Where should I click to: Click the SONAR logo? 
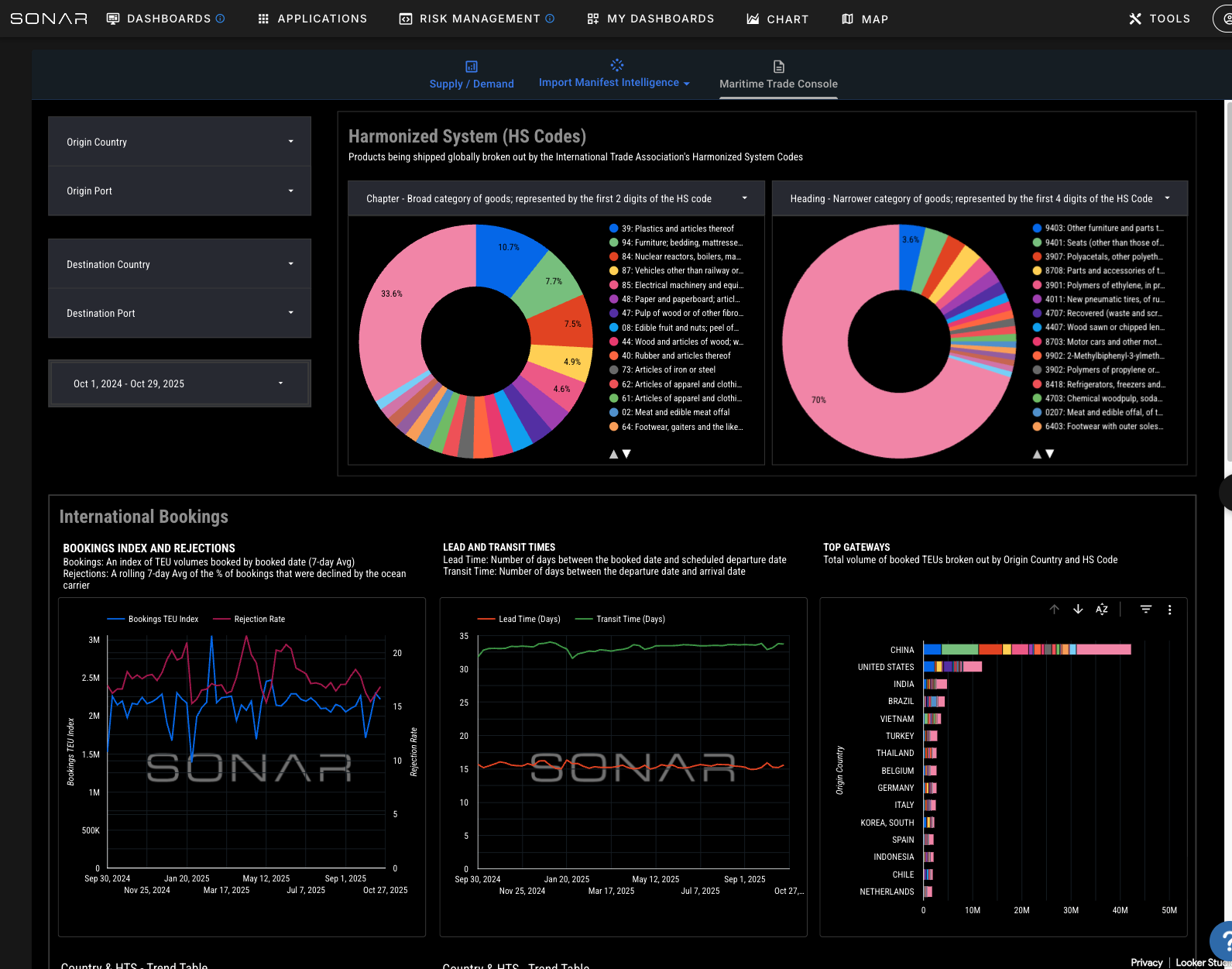coord(49,19)
